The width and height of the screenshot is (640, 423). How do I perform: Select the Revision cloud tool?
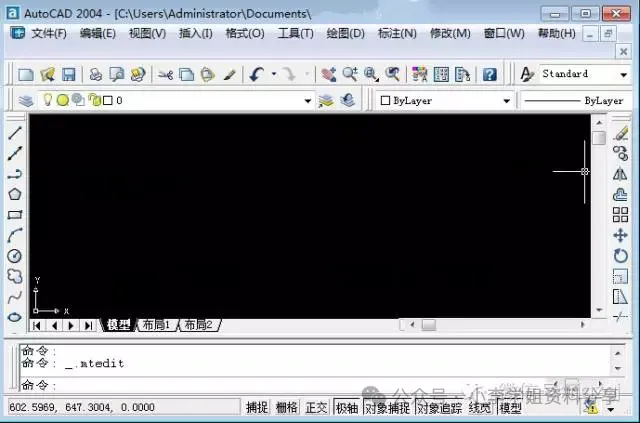click(x=15, y=276)
